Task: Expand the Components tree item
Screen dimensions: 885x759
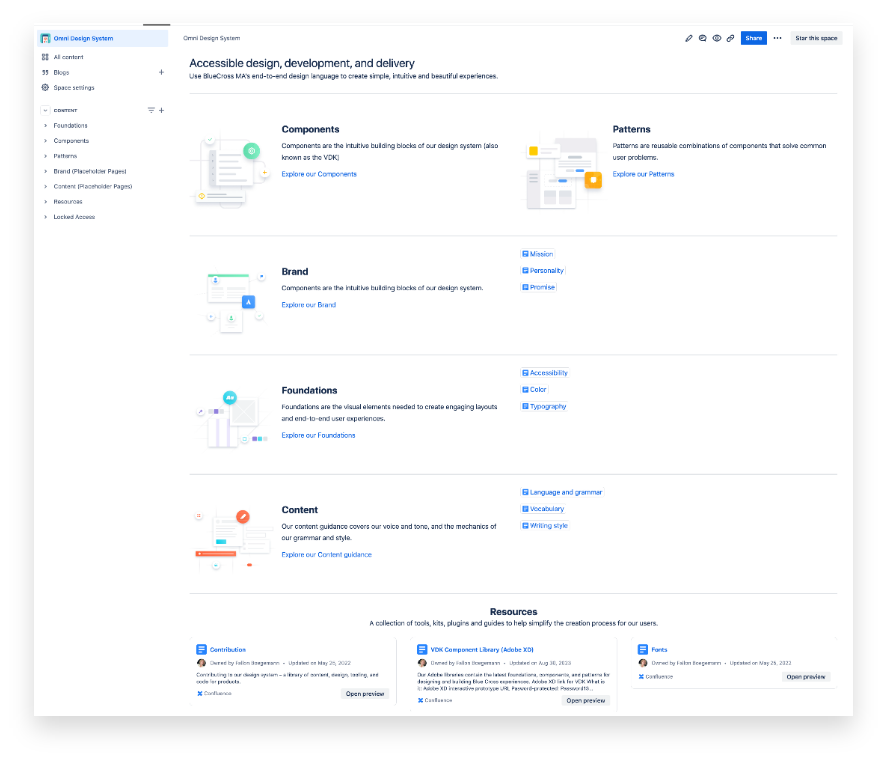Action: [46, 141]
